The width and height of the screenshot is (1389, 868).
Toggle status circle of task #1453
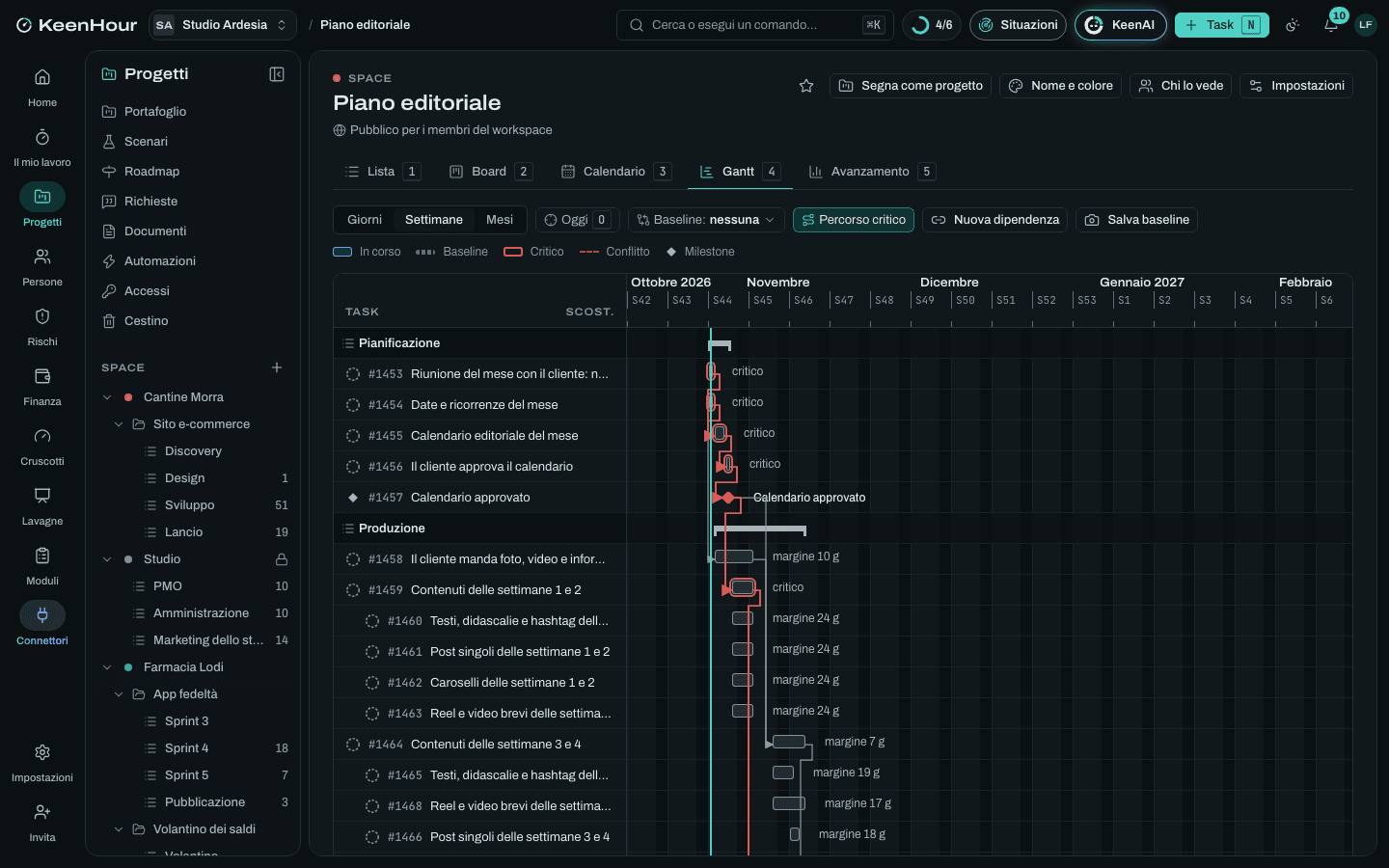(x=353, y=374)
